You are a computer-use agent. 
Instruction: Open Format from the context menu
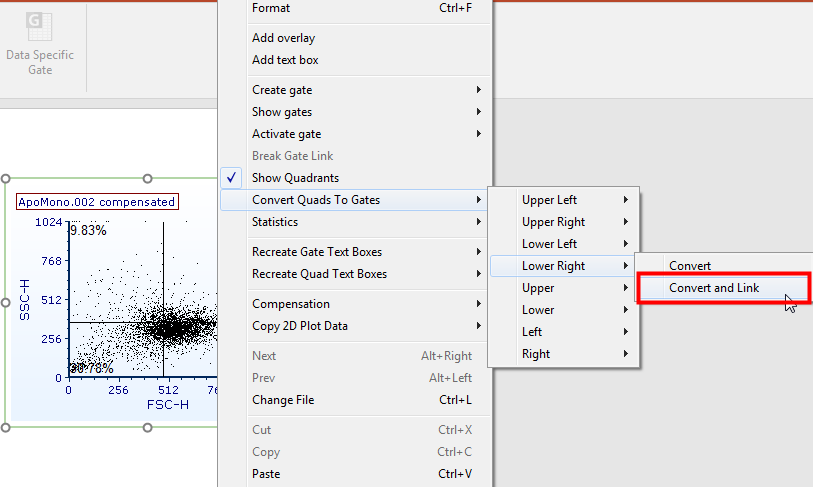(271, 8)
